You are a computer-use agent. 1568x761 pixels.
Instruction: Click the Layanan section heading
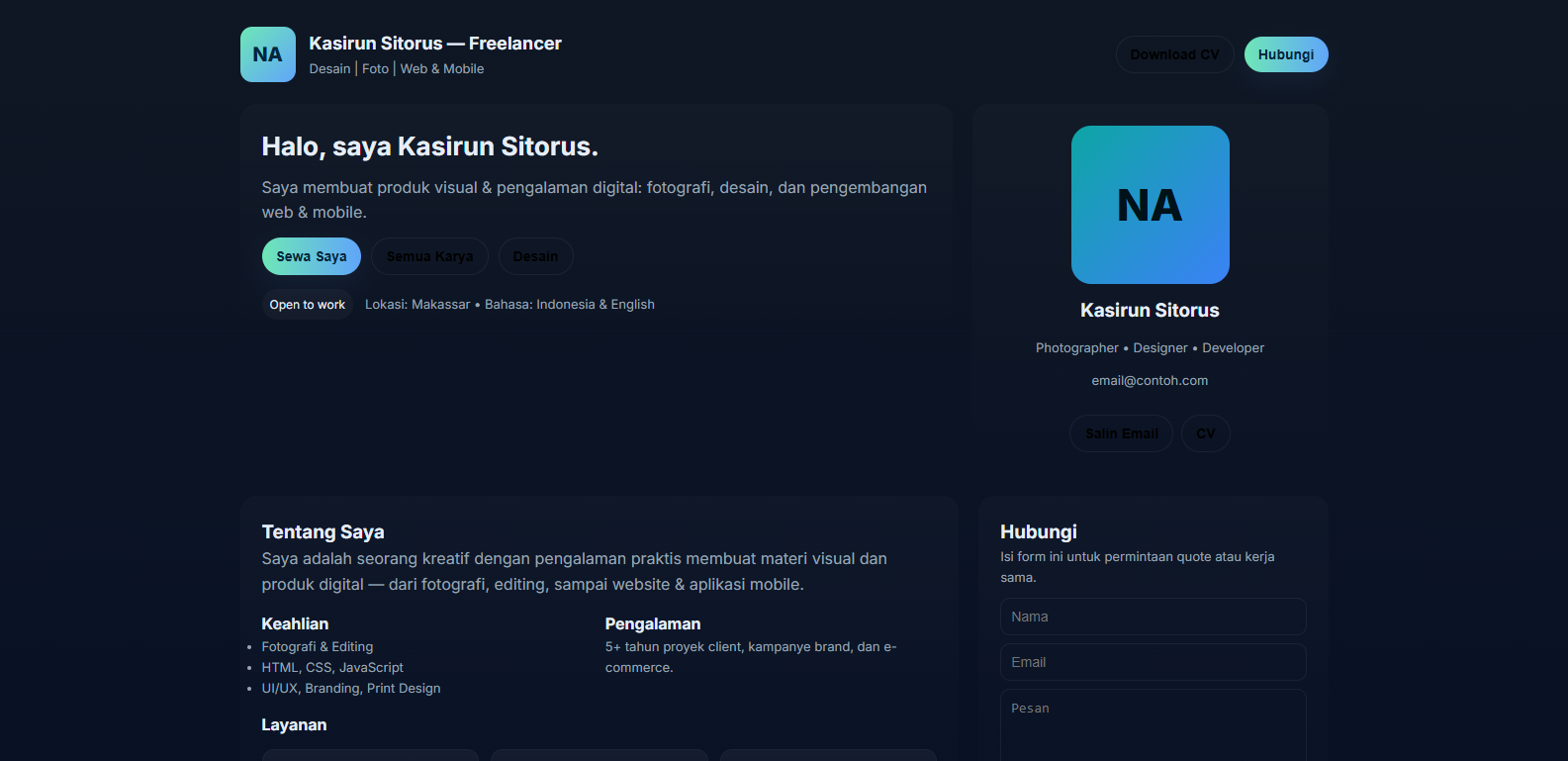coord(294,725)
